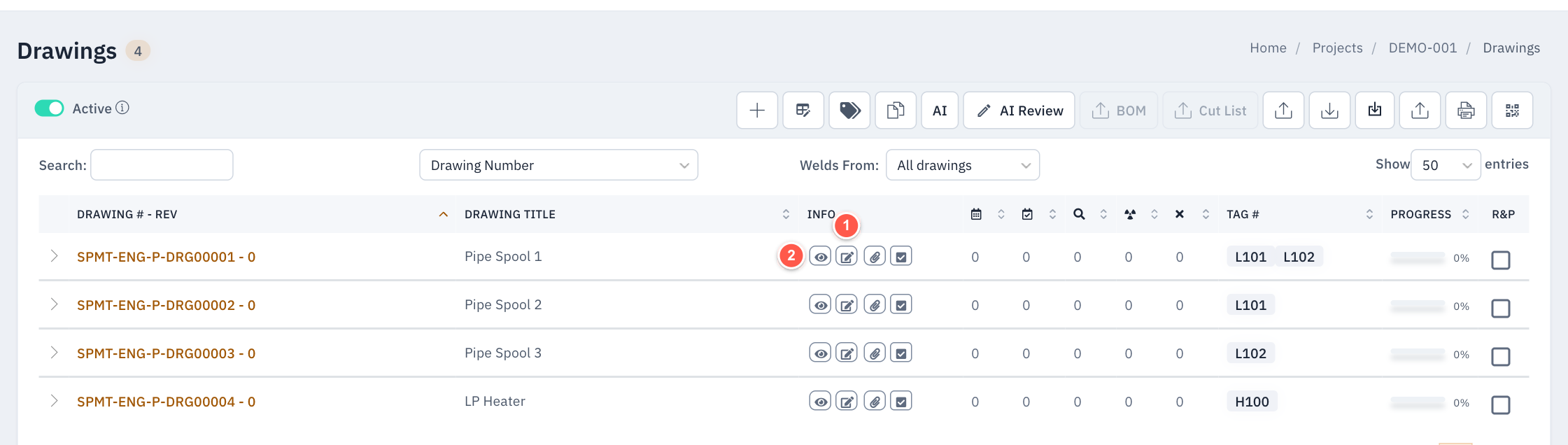Expand row SPMT-ENG-P-DRG00003 with the chevron

click(54, 353)
